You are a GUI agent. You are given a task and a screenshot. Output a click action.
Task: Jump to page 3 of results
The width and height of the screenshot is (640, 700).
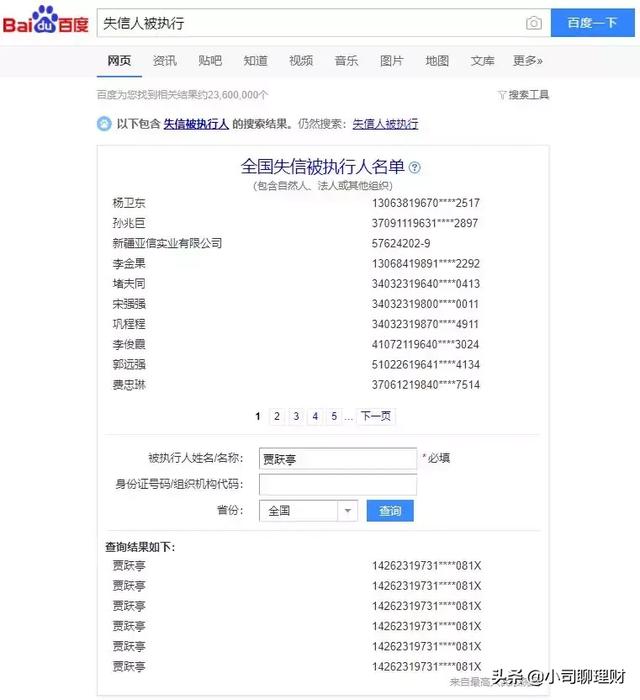(296, 416)
